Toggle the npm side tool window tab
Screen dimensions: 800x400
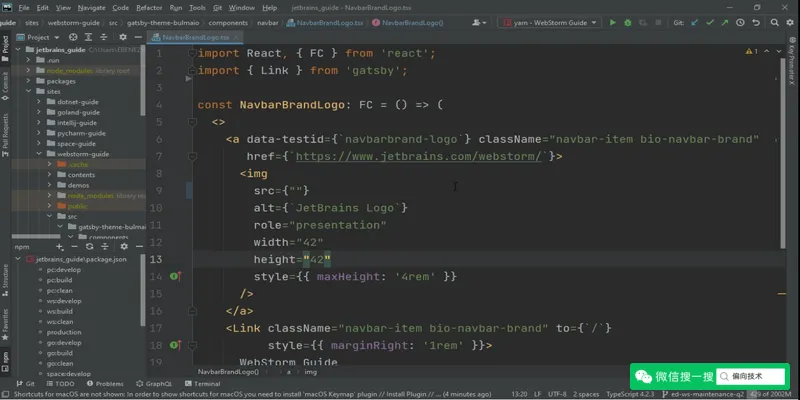tap(6, 361)
